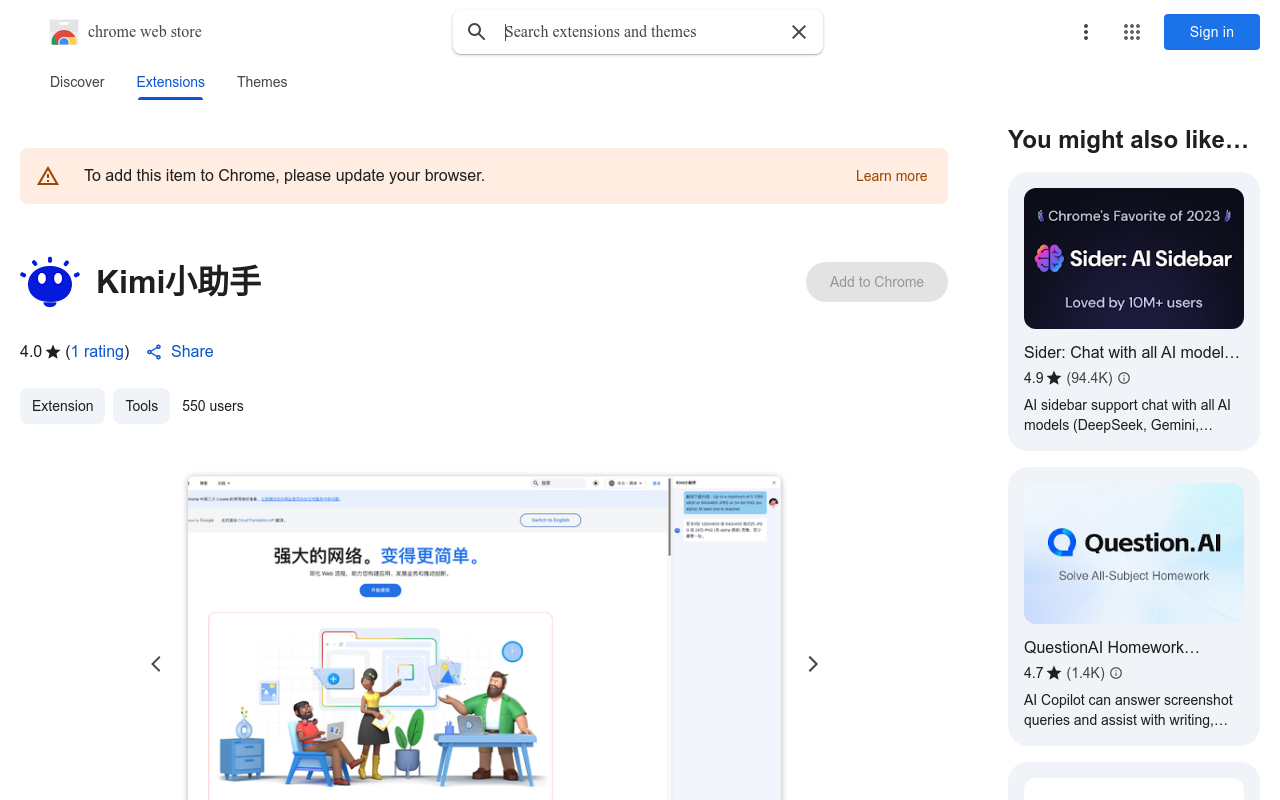Image resolution: width=1280 pixels, height=800 pixels.
Task: Click the 4.0 star rating next to Kimi
Action: point(40,352)
